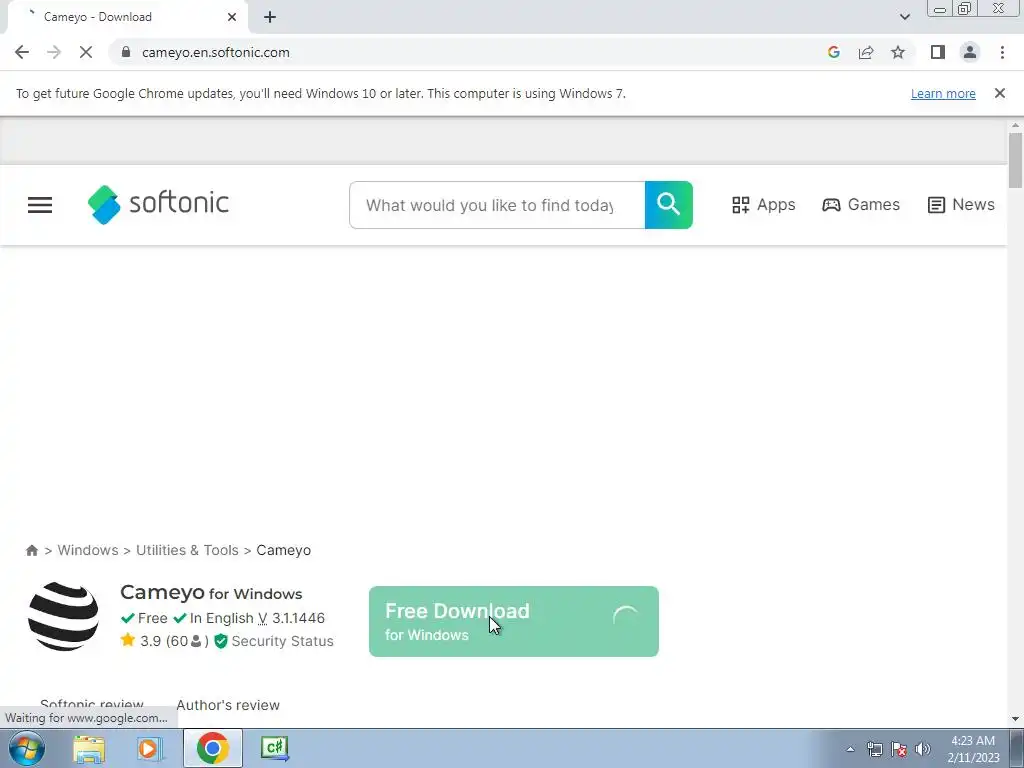
Task: Launch Windows Media Player from taskbar
Action: coord(149,748)
